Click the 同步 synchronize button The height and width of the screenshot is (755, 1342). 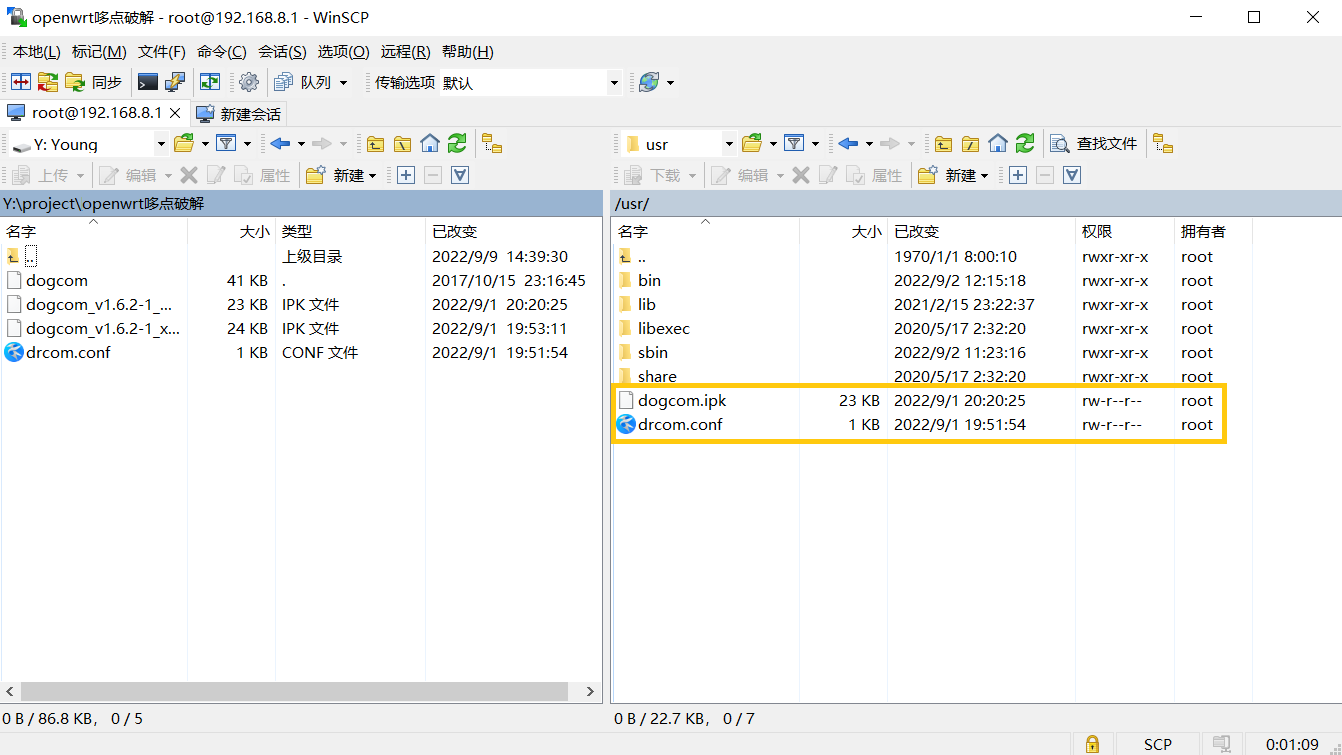(95, 82)
